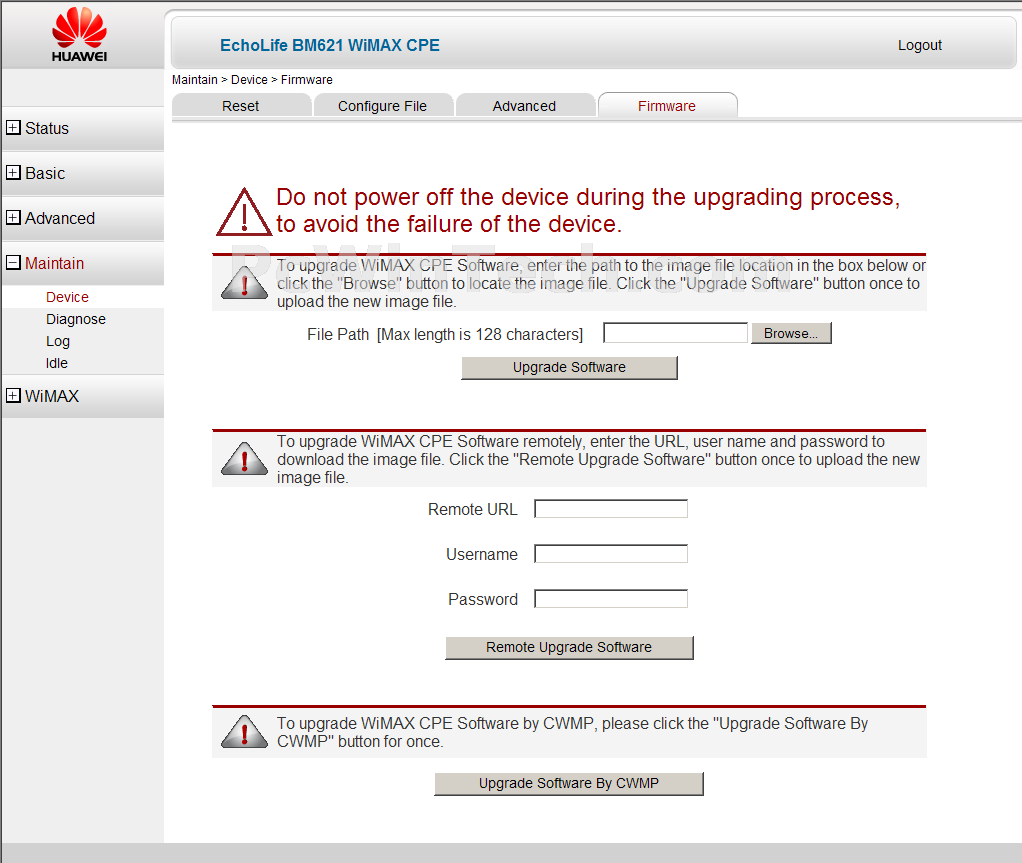This screenshot has width=1022, height=863.
Task: Open Diagnose under Maintain
Action: [x=76, y=319]
